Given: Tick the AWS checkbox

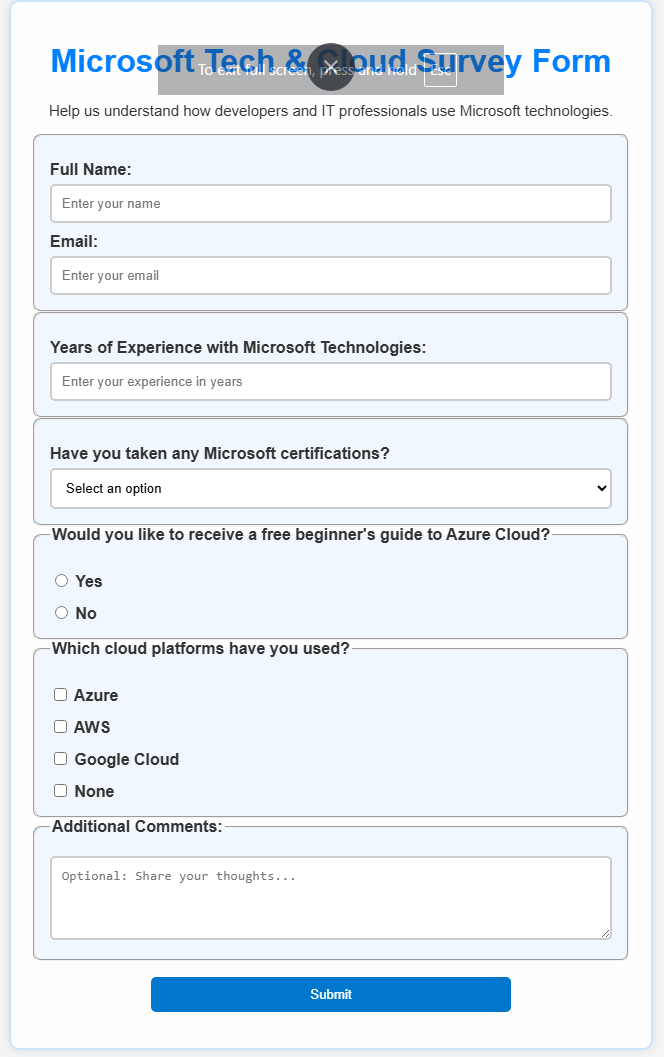Looking at the screenshot, I should click(61, 727).
